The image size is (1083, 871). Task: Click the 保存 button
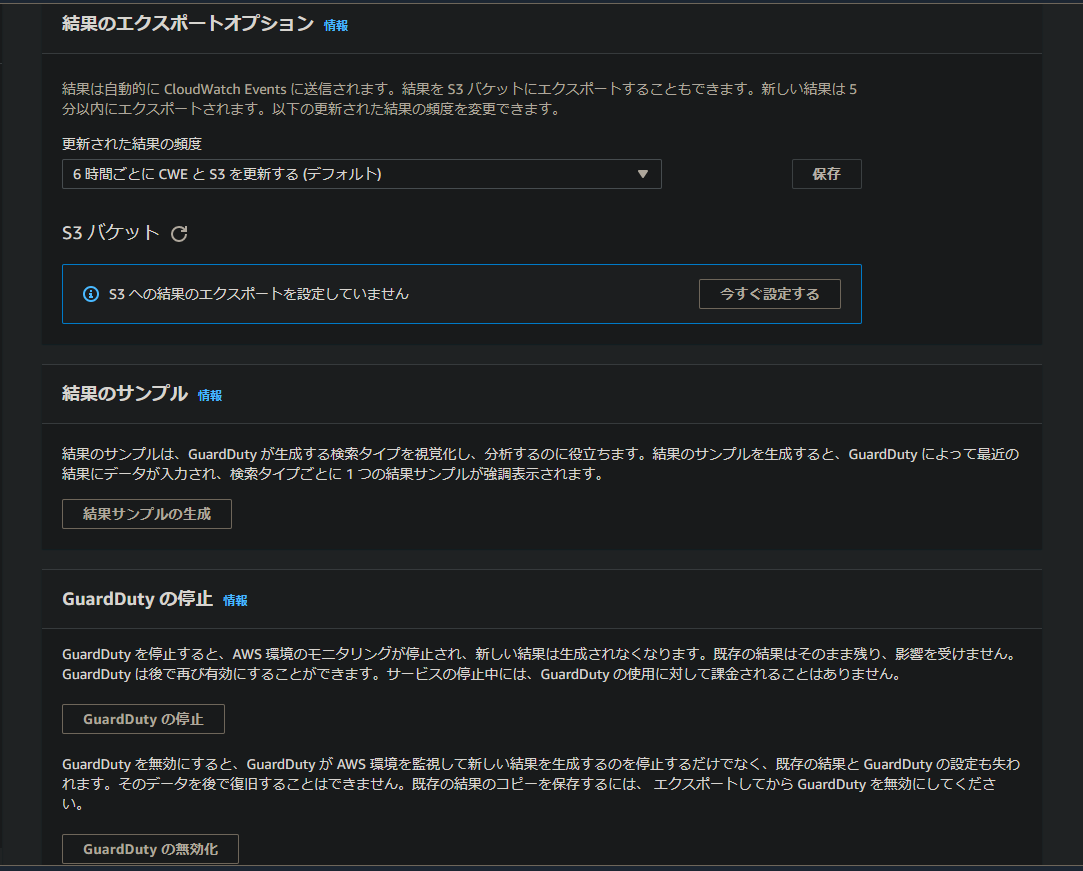pyautogui.click(x=826, y=174)
